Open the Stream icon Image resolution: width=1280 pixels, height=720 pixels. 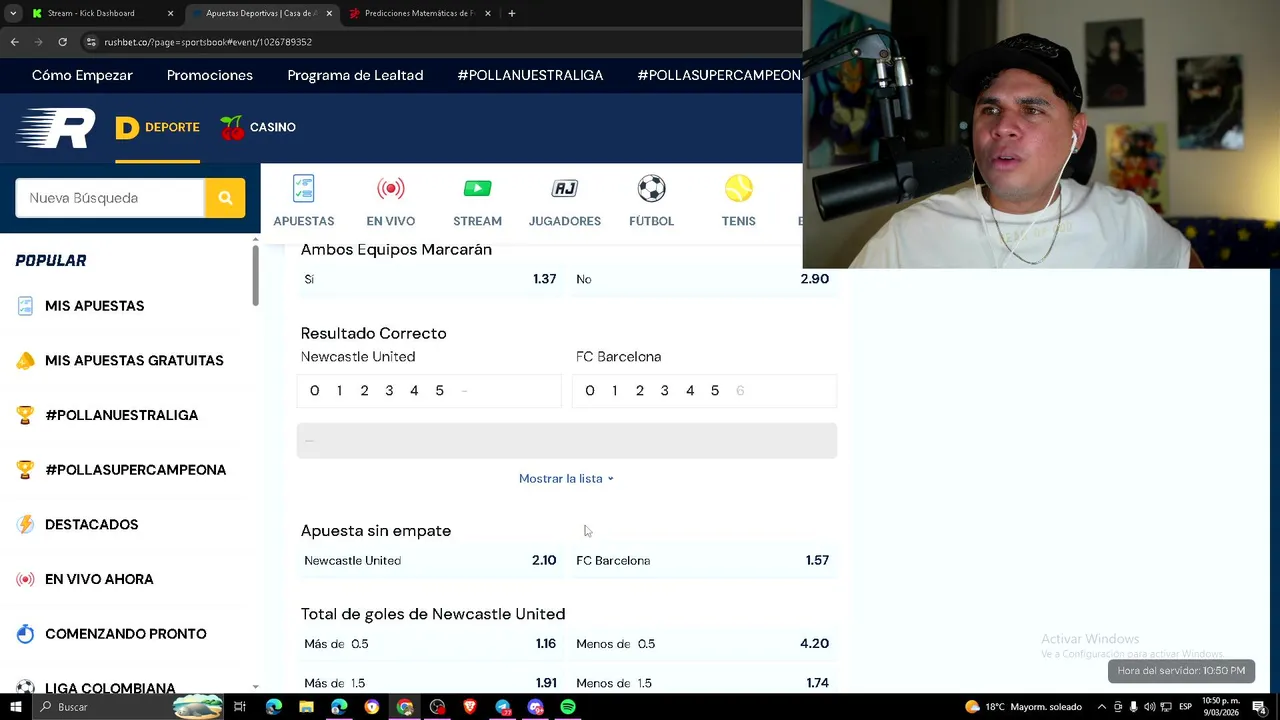pos(477,201)
